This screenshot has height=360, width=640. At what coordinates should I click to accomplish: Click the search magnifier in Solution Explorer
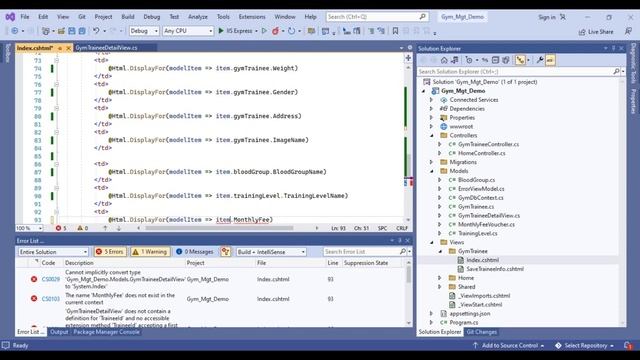[x=616, y=71]
